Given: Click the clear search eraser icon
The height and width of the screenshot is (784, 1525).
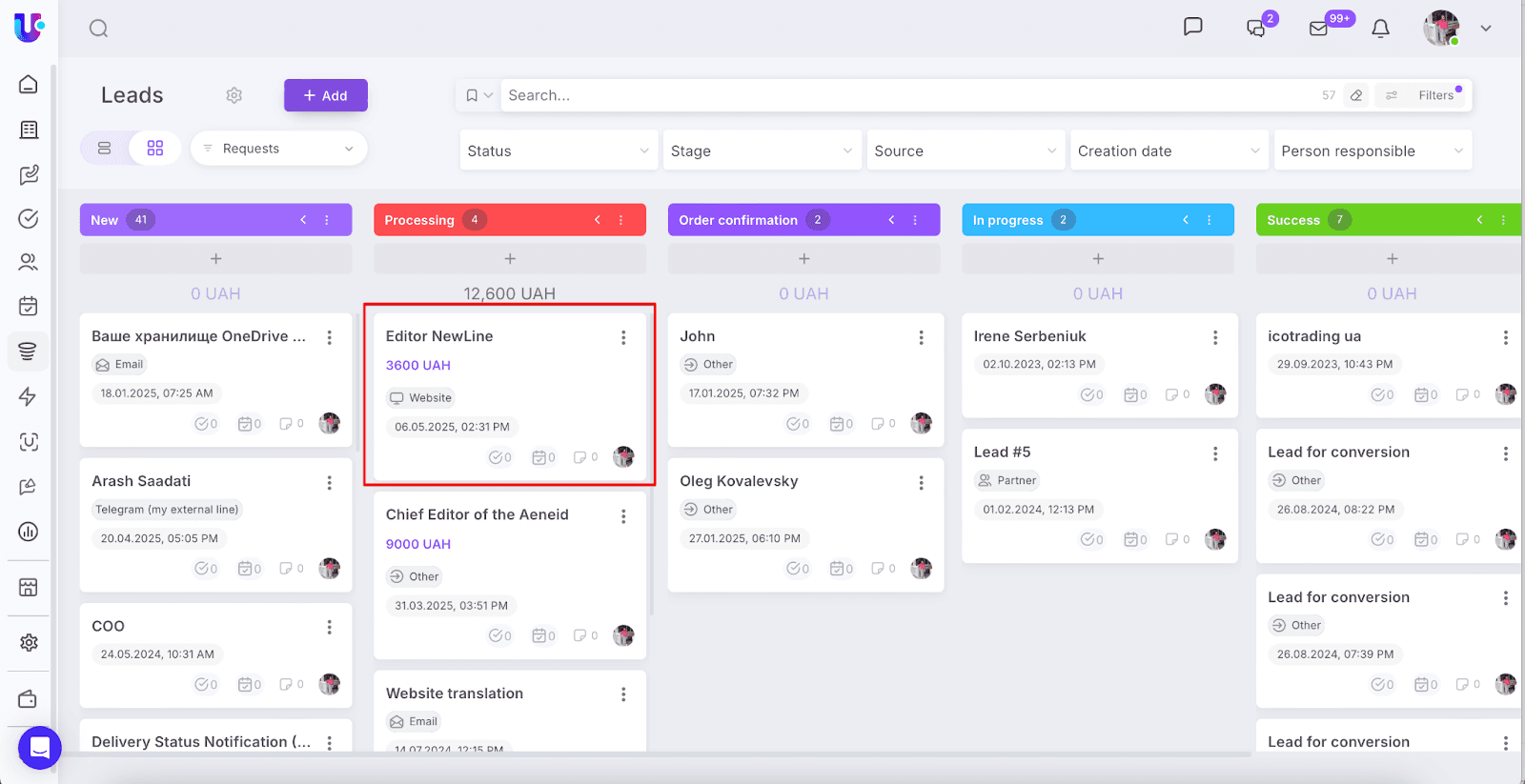Looking at the screenshot, I should (1356, 95).
